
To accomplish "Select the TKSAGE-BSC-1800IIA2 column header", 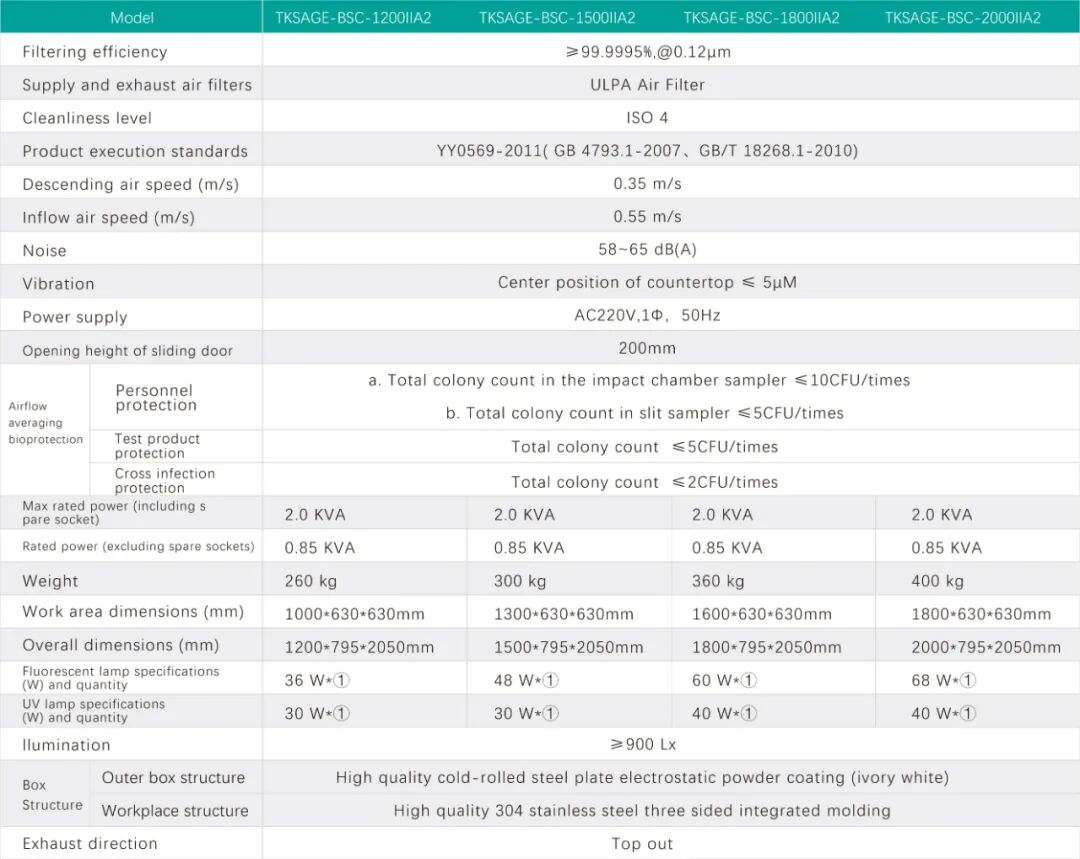I will (761, 18).
